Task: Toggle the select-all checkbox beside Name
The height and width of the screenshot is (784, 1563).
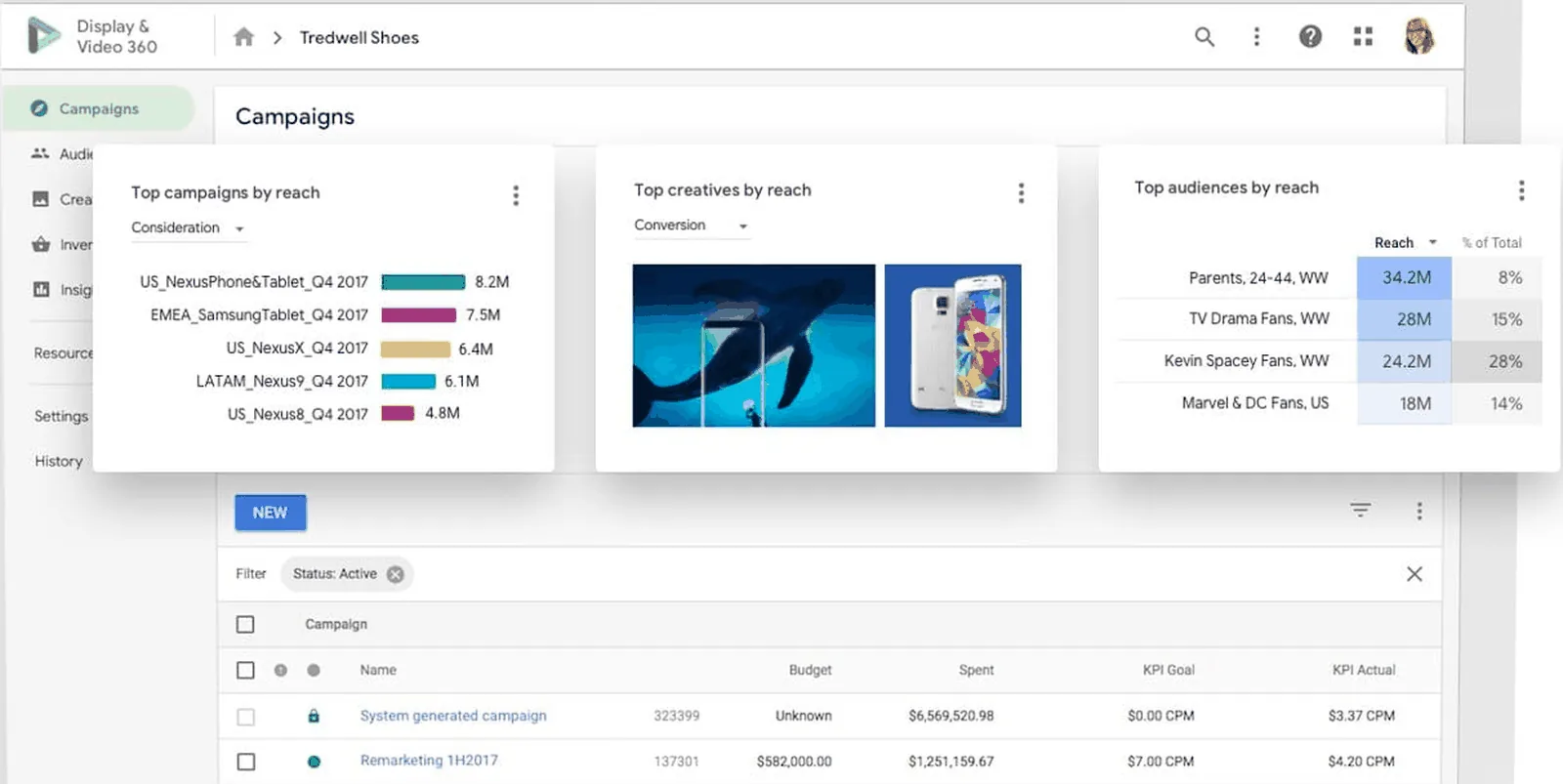Action: point(245,670)
